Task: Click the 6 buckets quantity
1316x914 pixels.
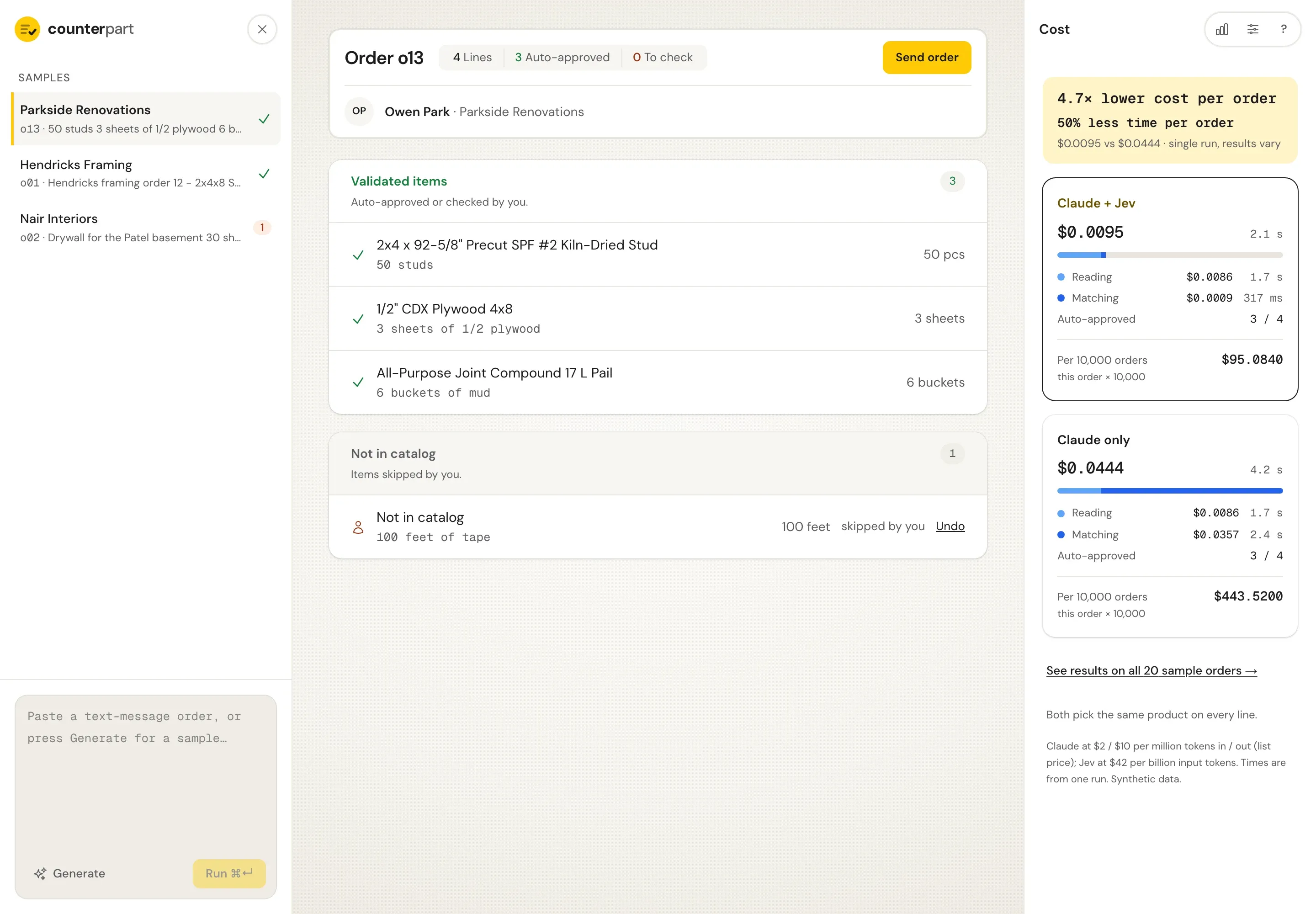Action: 935,382
